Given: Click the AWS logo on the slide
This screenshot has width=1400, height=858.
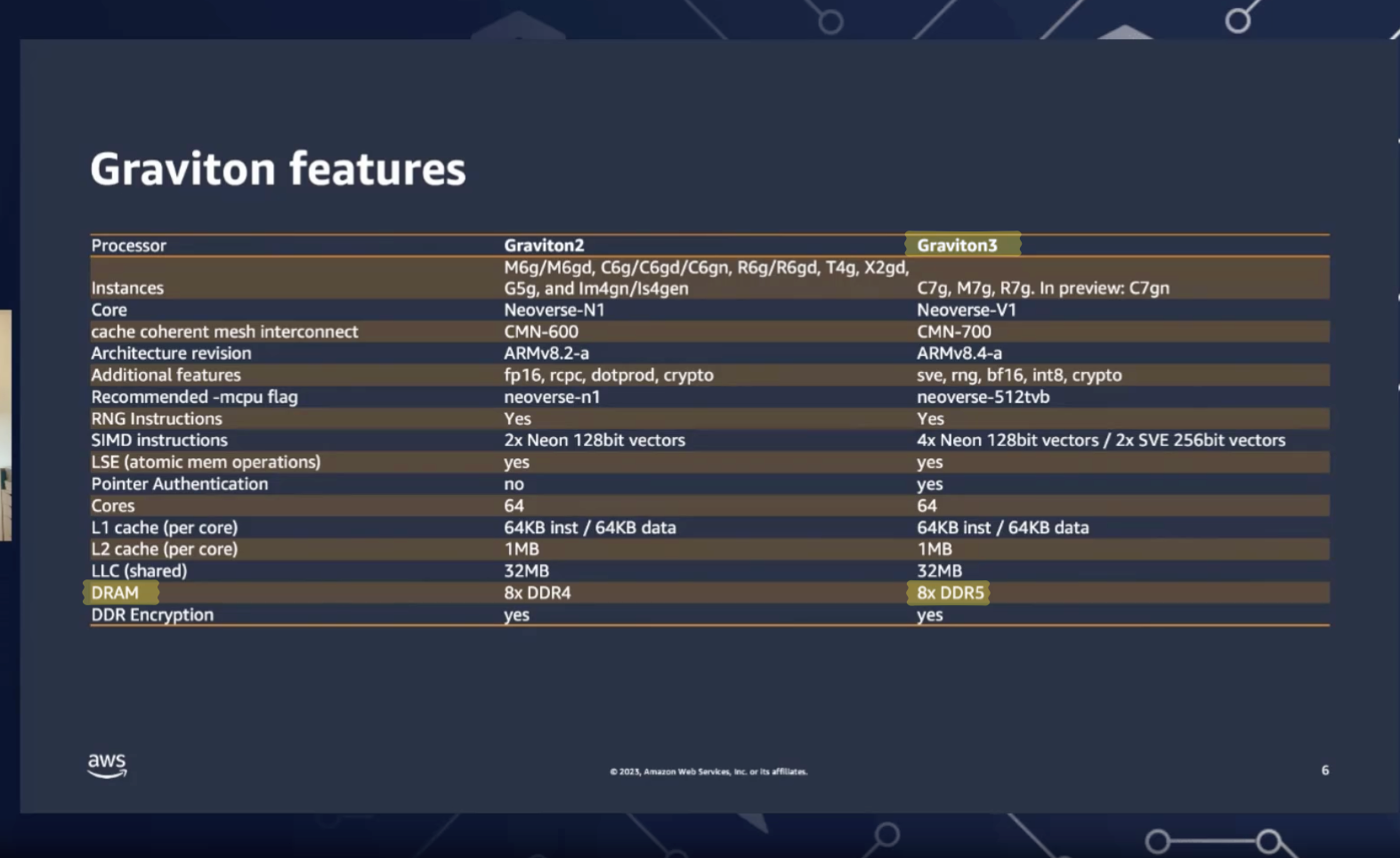Looking at the screenshot, I should click(x=107, y=765).
